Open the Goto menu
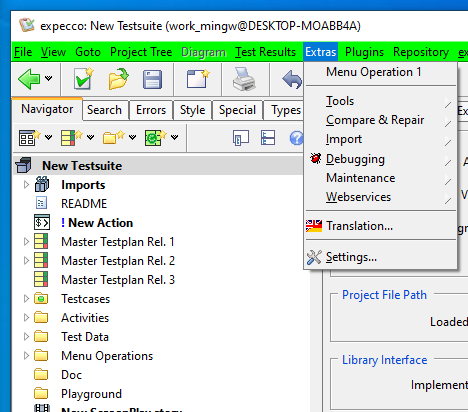 click(88, 52)
